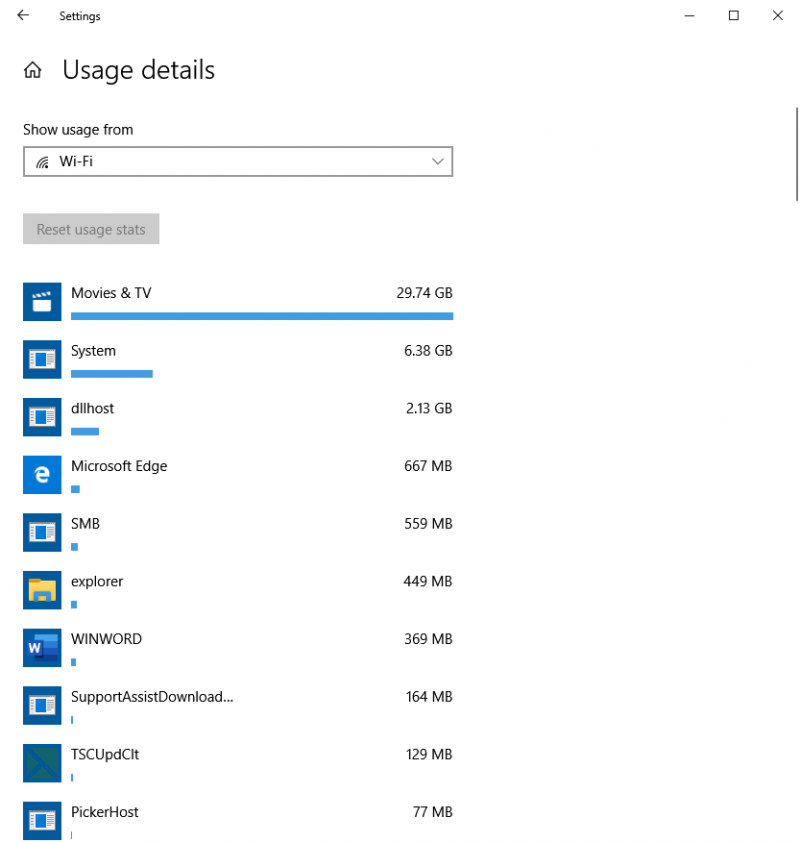Click the explorer folder icon
Image resolution: width=800 pixels, height=843 pixels.
(x=42, y=590)
